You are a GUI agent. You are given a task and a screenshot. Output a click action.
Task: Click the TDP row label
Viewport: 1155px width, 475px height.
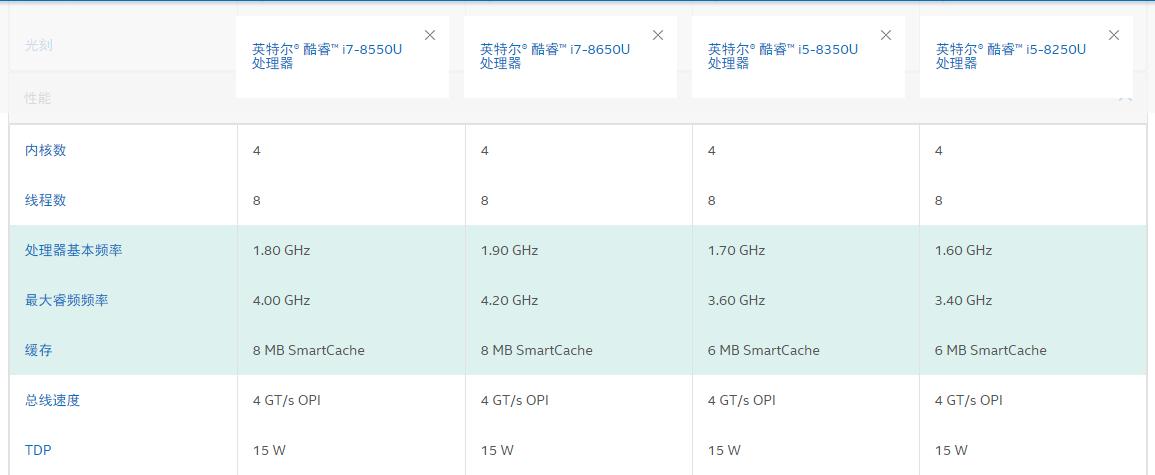pyautogui.click(x=38, y=450)
